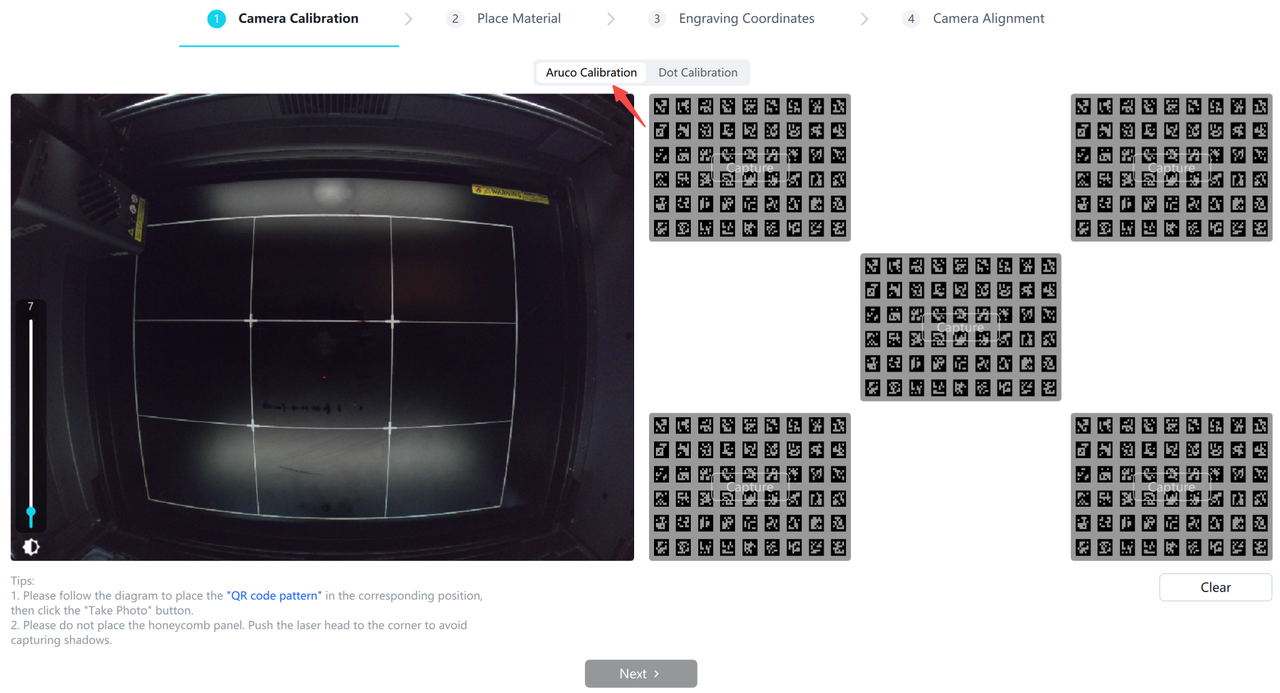Select the Aruco Calibration tab
The height and width of the screenshot is (693, 1280).
591,73
